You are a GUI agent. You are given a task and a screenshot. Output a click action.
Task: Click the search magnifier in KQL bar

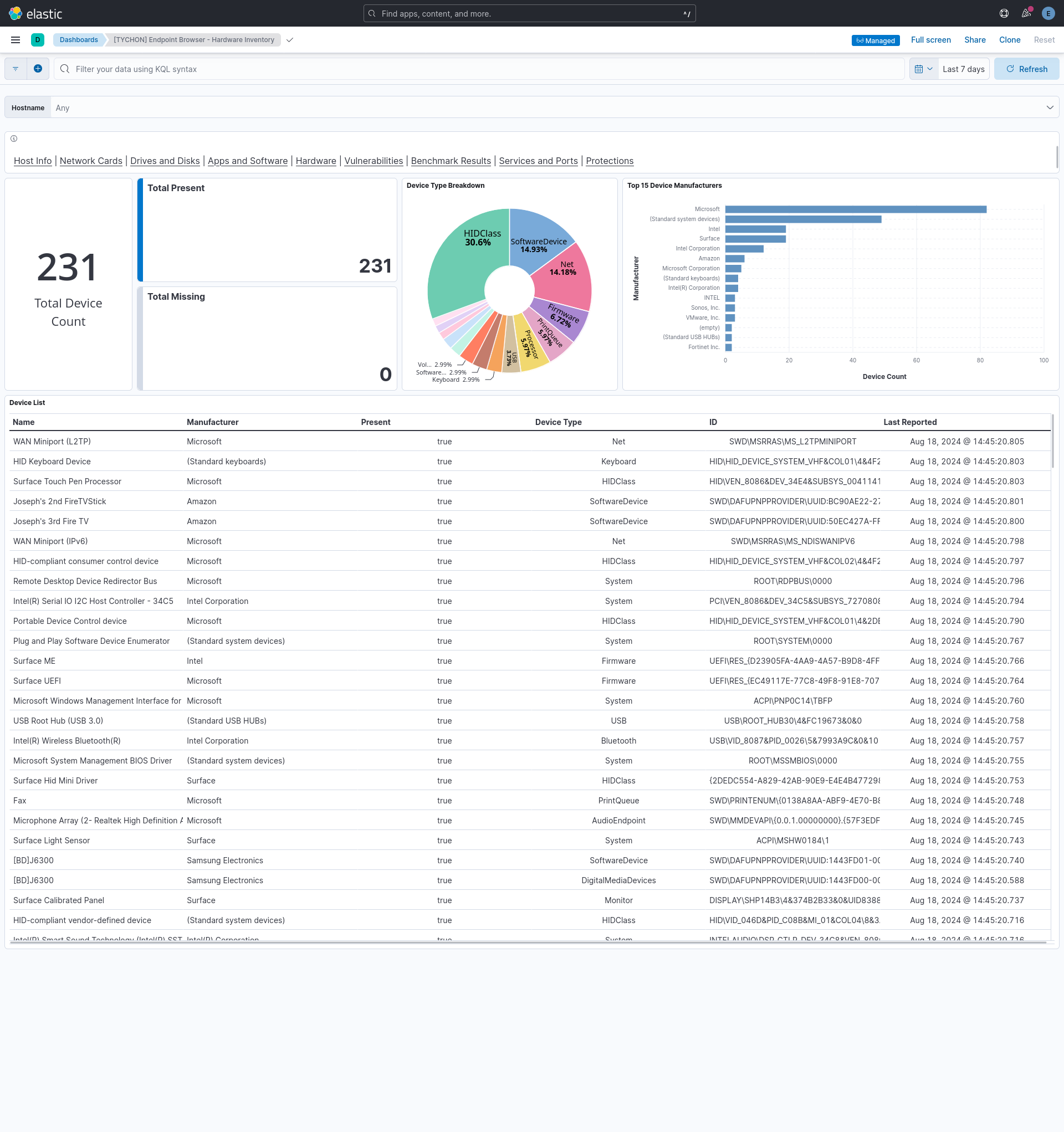[x=65, y=69]
